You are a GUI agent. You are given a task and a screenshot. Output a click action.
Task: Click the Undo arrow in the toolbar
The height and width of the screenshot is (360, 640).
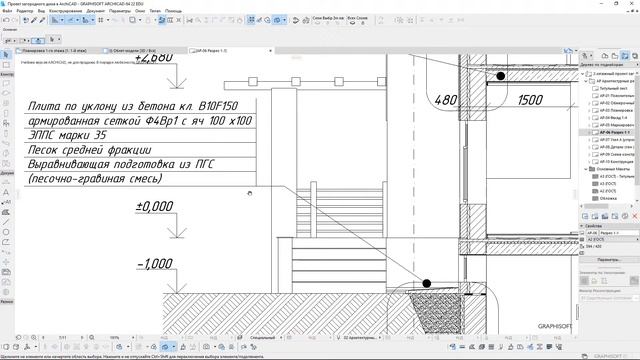(x=6, y=20)
